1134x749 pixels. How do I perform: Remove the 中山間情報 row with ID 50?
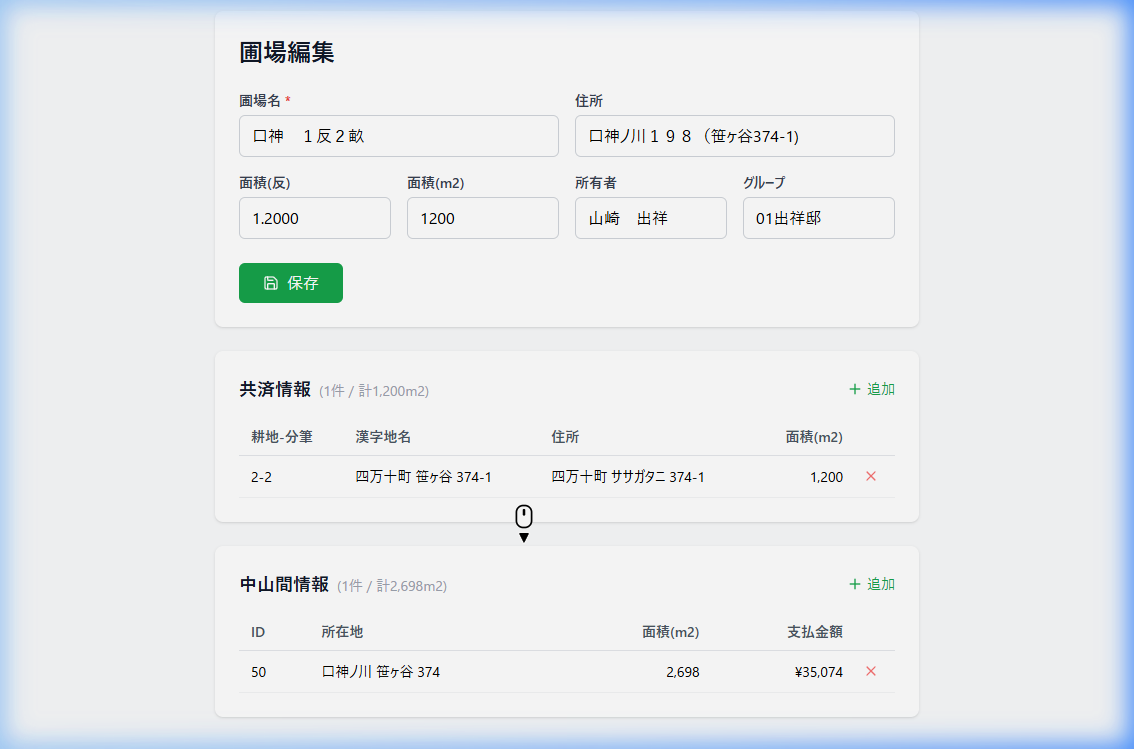coord(870,672)
